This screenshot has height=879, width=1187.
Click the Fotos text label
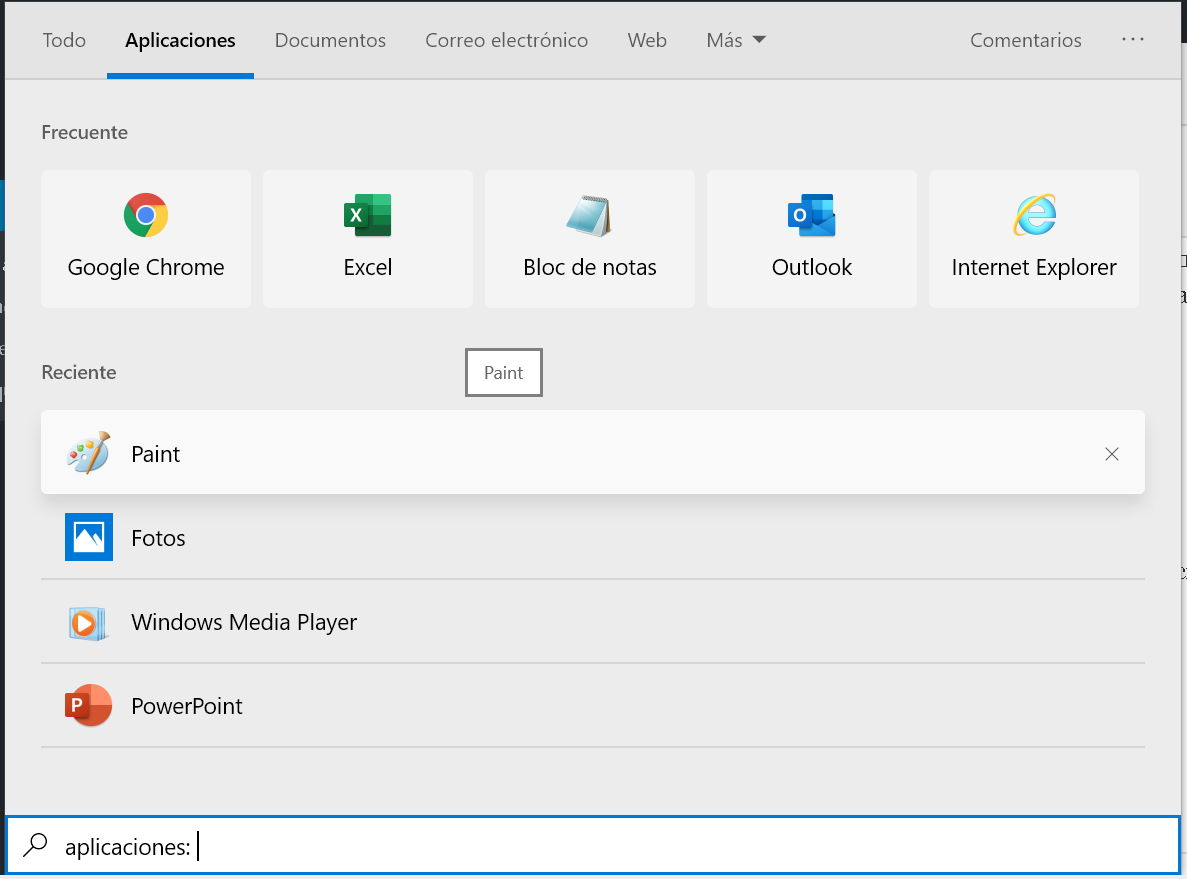158,538
